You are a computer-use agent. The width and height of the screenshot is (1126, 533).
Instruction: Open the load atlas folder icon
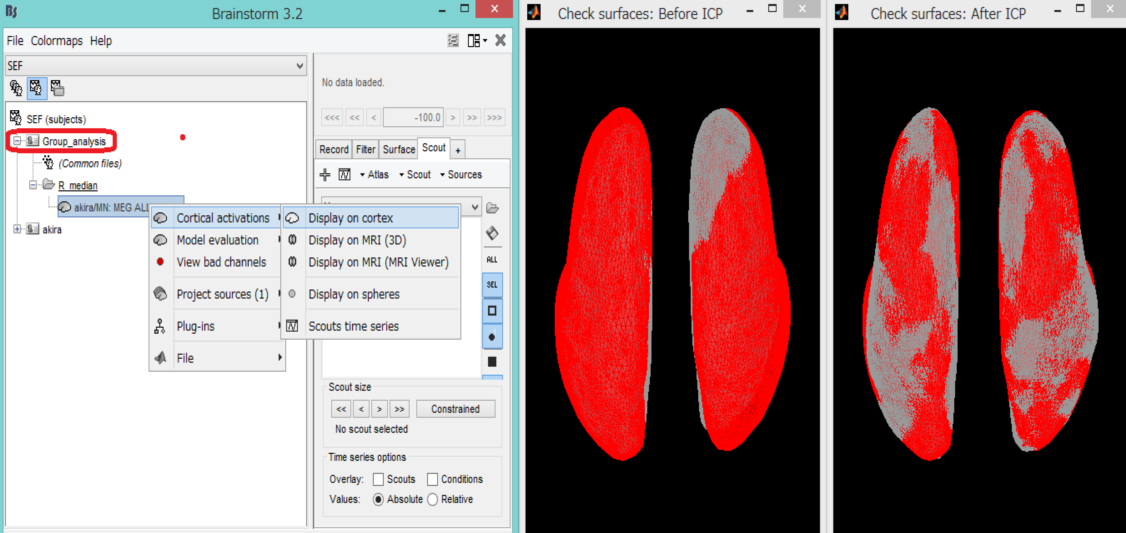[x=492, y=208]
